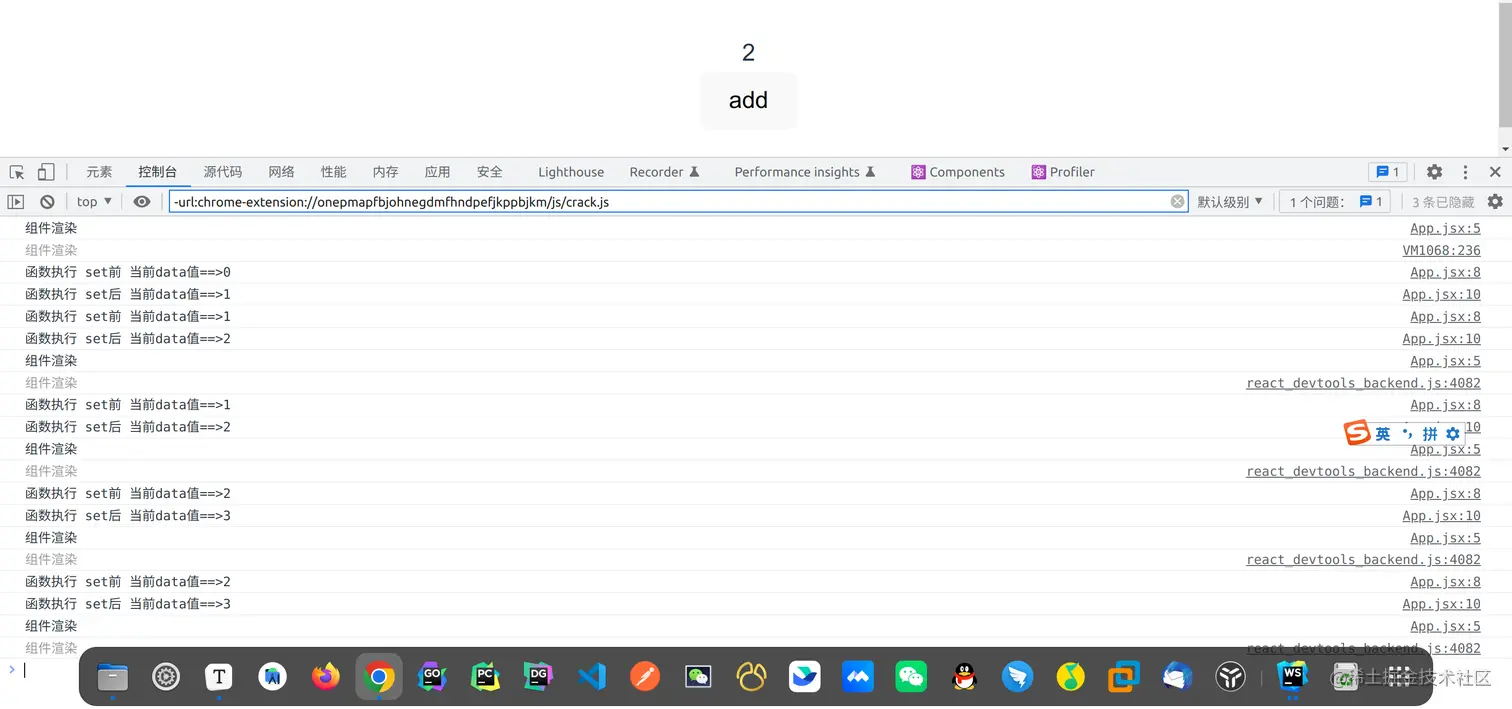This screenshot has width=1512, height=709.
Task: Open the top JavaScript context dropdown
Action: [x=94, y=202]
